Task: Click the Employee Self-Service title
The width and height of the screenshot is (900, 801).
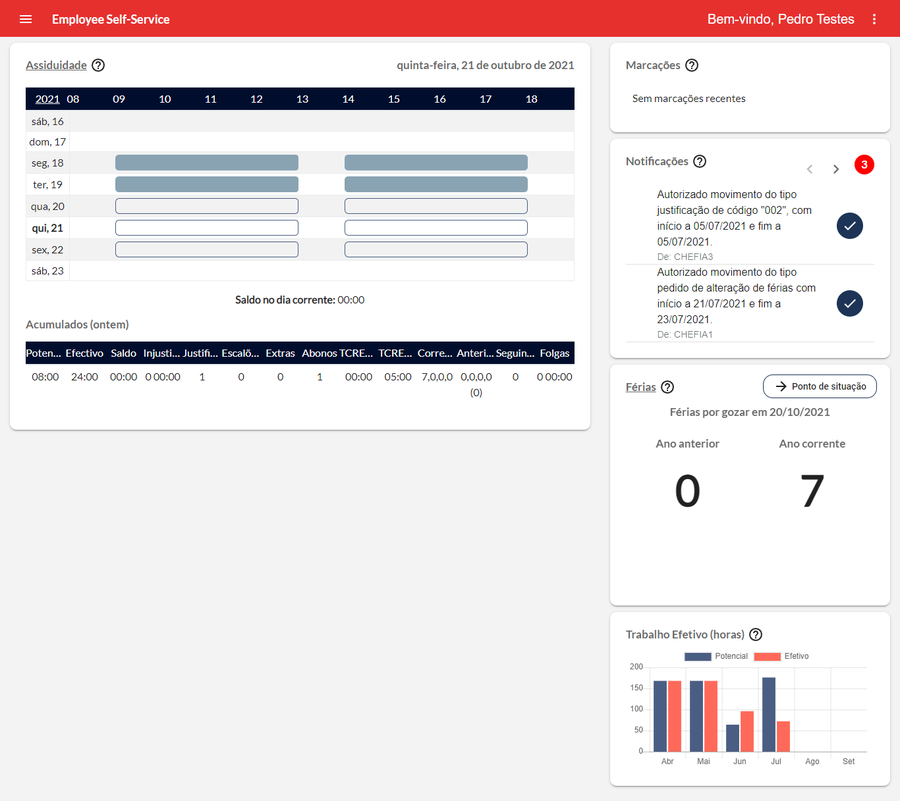Action: tap(111, 20)
